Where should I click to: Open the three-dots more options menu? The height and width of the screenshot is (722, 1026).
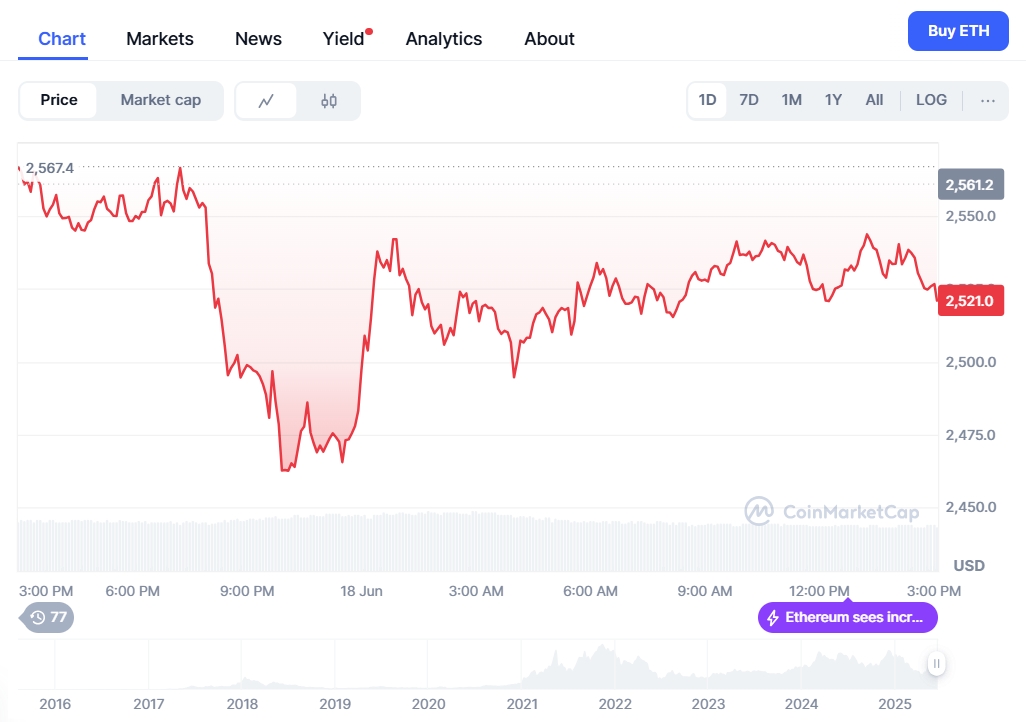point(988,100)
